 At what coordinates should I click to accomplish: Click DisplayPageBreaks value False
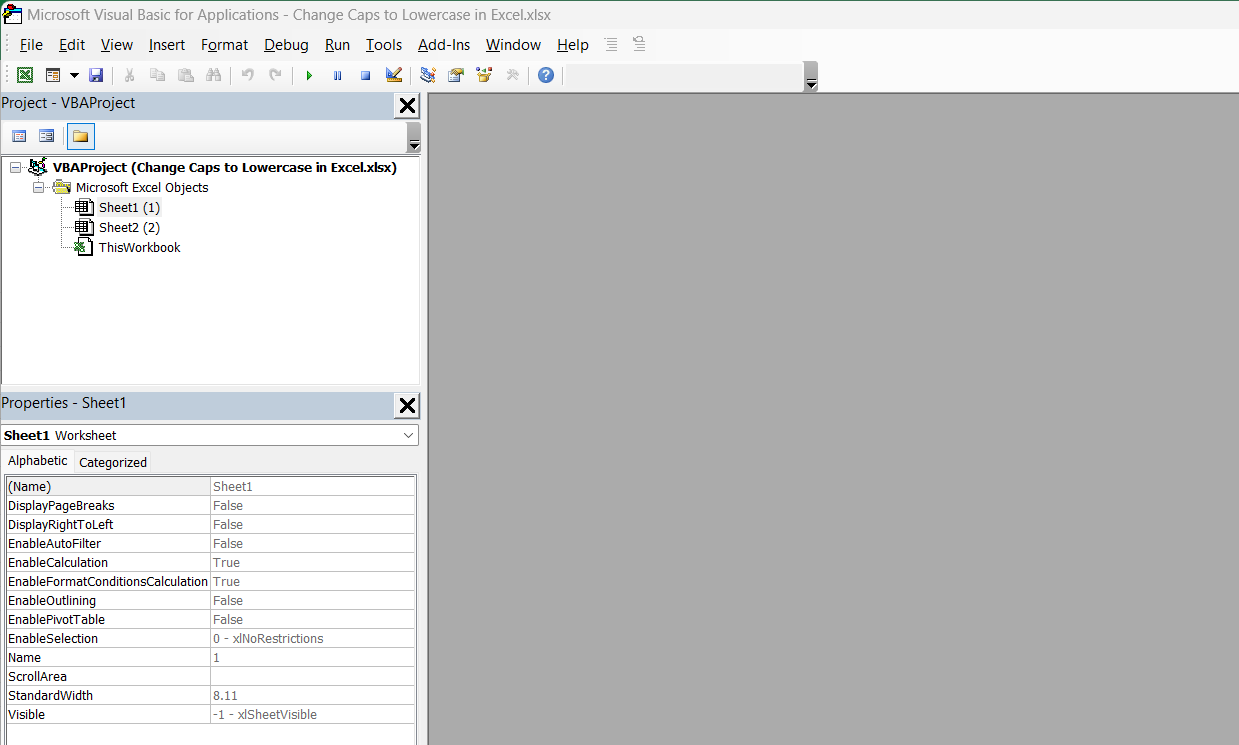(312, 505)
